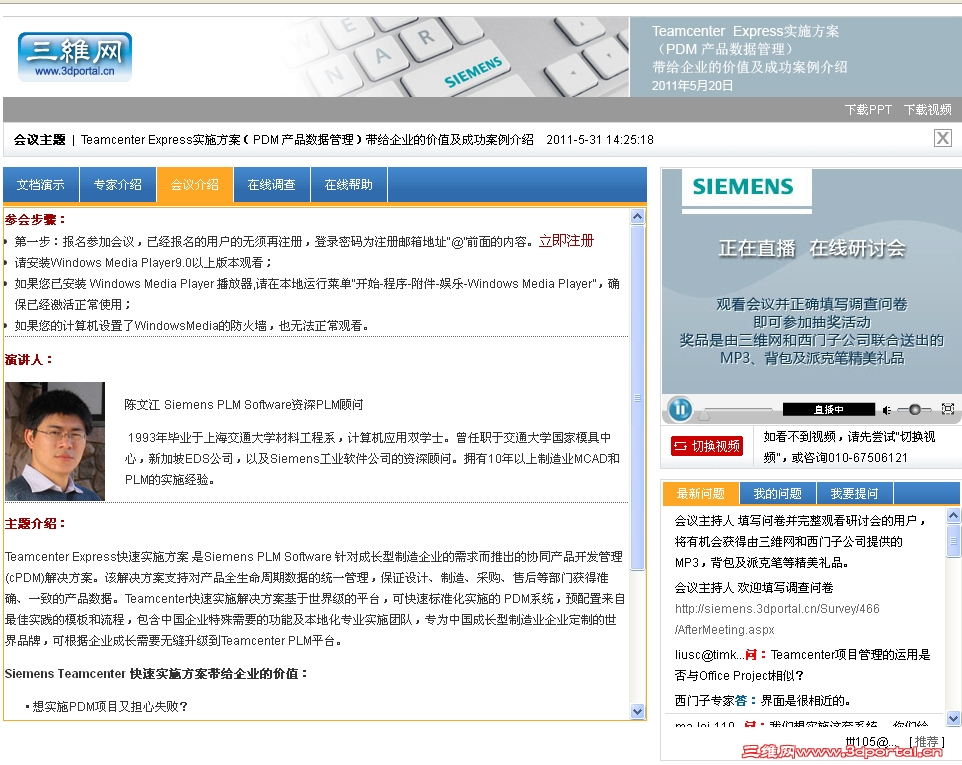Pause the live video stream
This screenshot has width=962, height=765.
[680, 409]
